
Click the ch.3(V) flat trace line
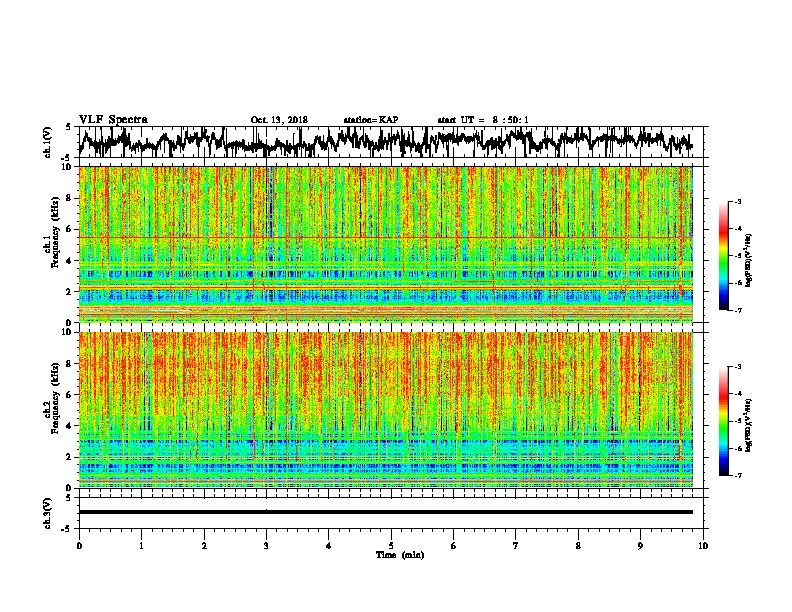click(x=386, y=512)
